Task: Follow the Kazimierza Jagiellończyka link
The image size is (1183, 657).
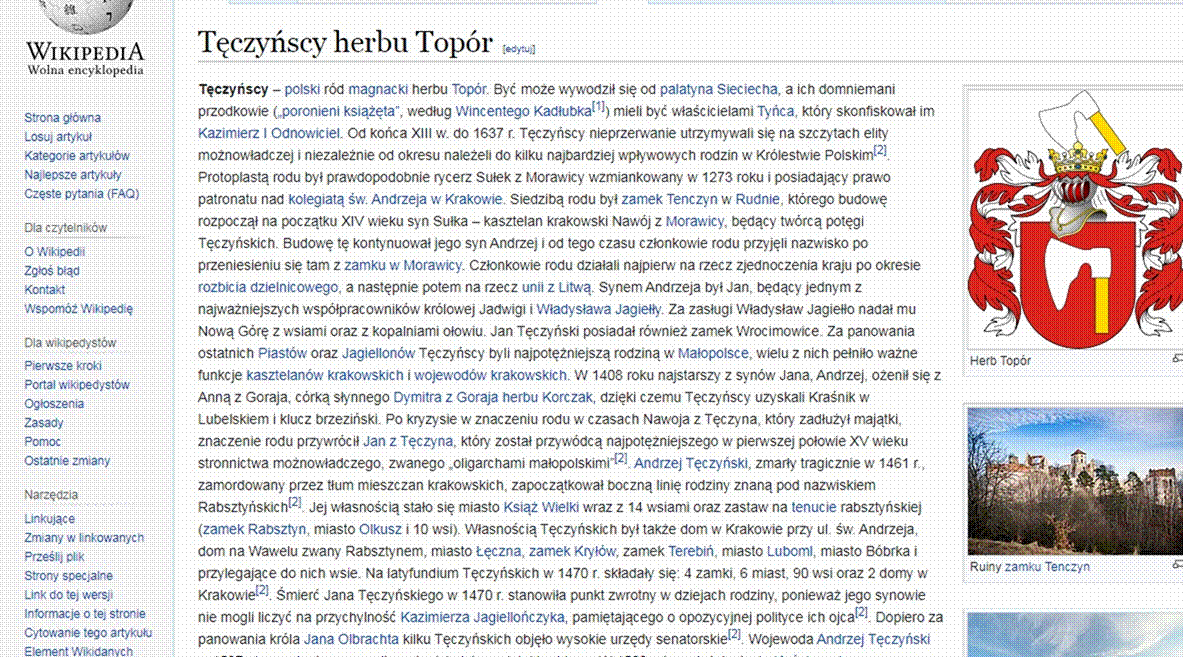Action: tap(482, 617)
